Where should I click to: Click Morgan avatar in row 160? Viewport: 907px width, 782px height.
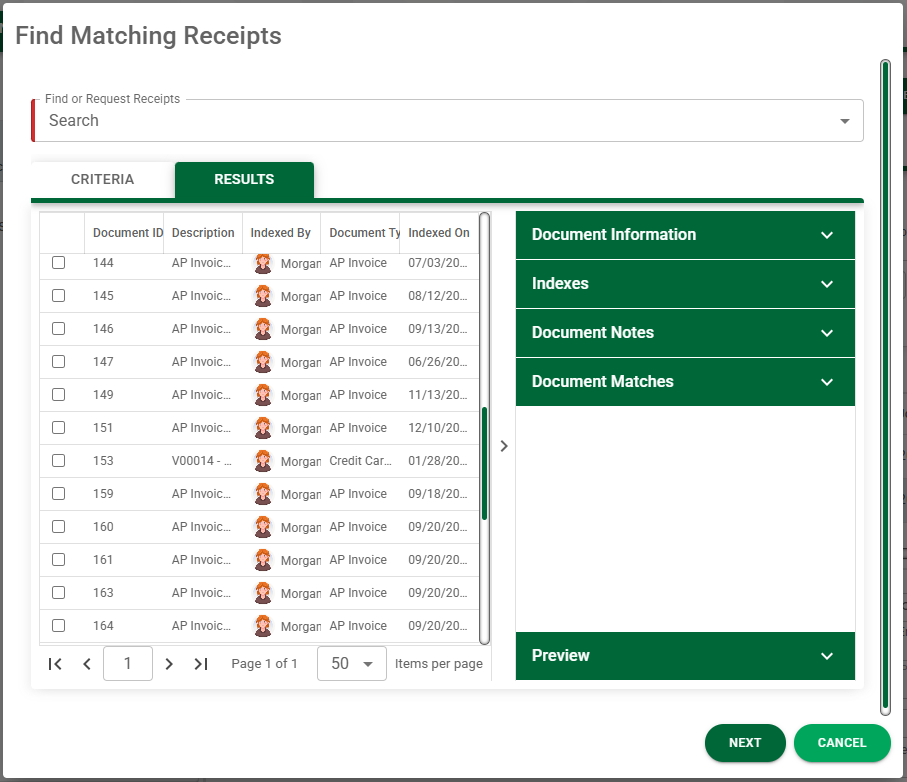pos(263,527)
